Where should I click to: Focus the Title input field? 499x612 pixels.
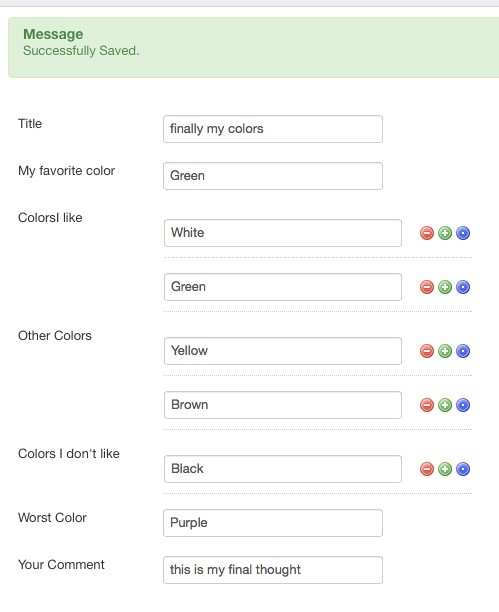(x=273, y=129)
